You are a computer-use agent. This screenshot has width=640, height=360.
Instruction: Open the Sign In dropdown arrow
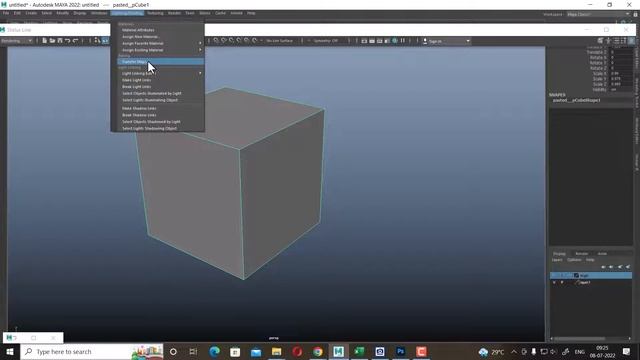[x=468, y=41]
